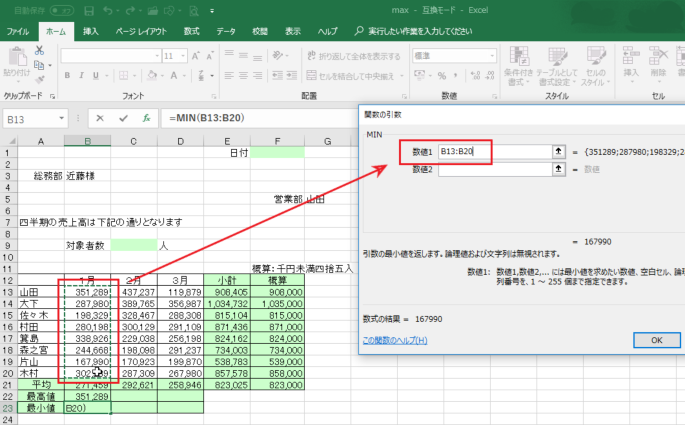The image size is (685, 425).
Task: Increase font size with large A icon
Action: (x=195, y=56)
